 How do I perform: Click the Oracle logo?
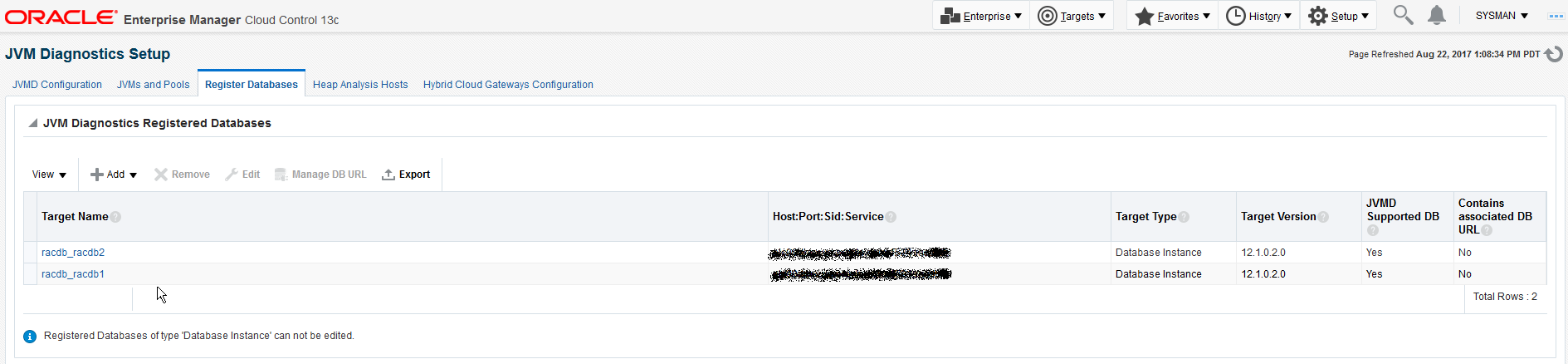[61, 17]
